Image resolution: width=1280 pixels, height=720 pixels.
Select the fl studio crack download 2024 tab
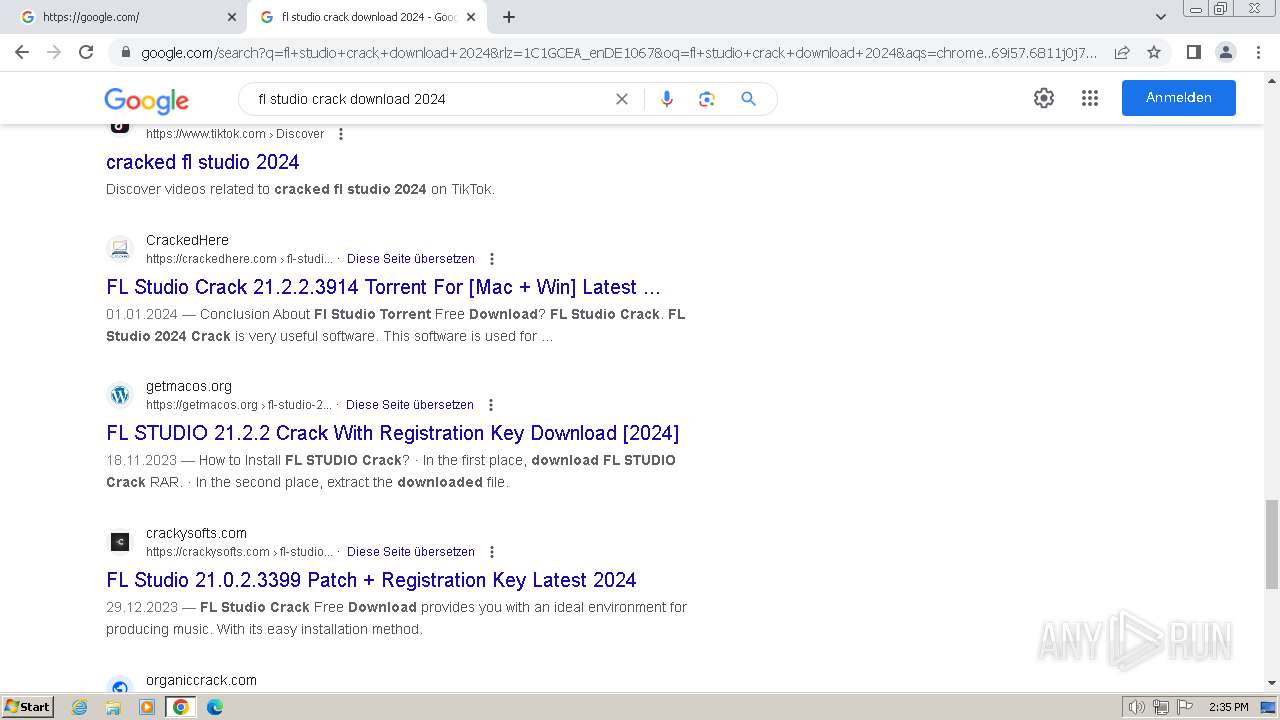367,17
